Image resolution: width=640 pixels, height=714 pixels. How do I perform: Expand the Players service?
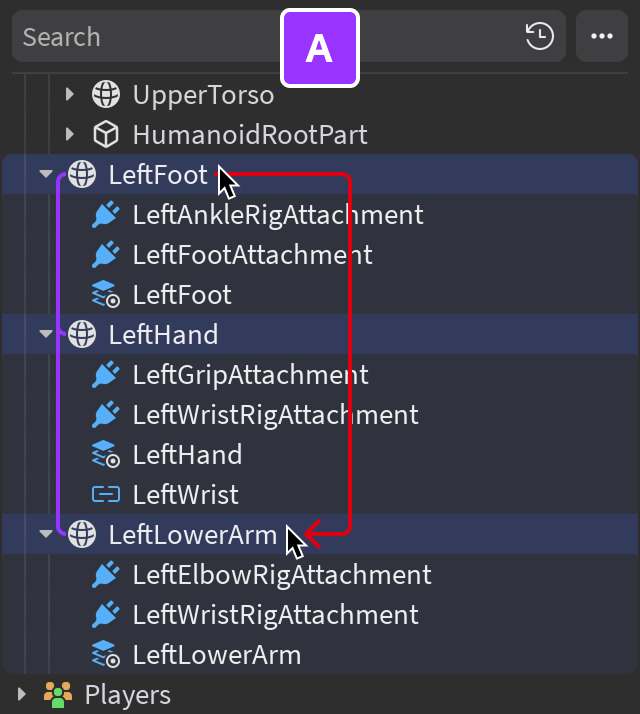click(x=21, y=694)
